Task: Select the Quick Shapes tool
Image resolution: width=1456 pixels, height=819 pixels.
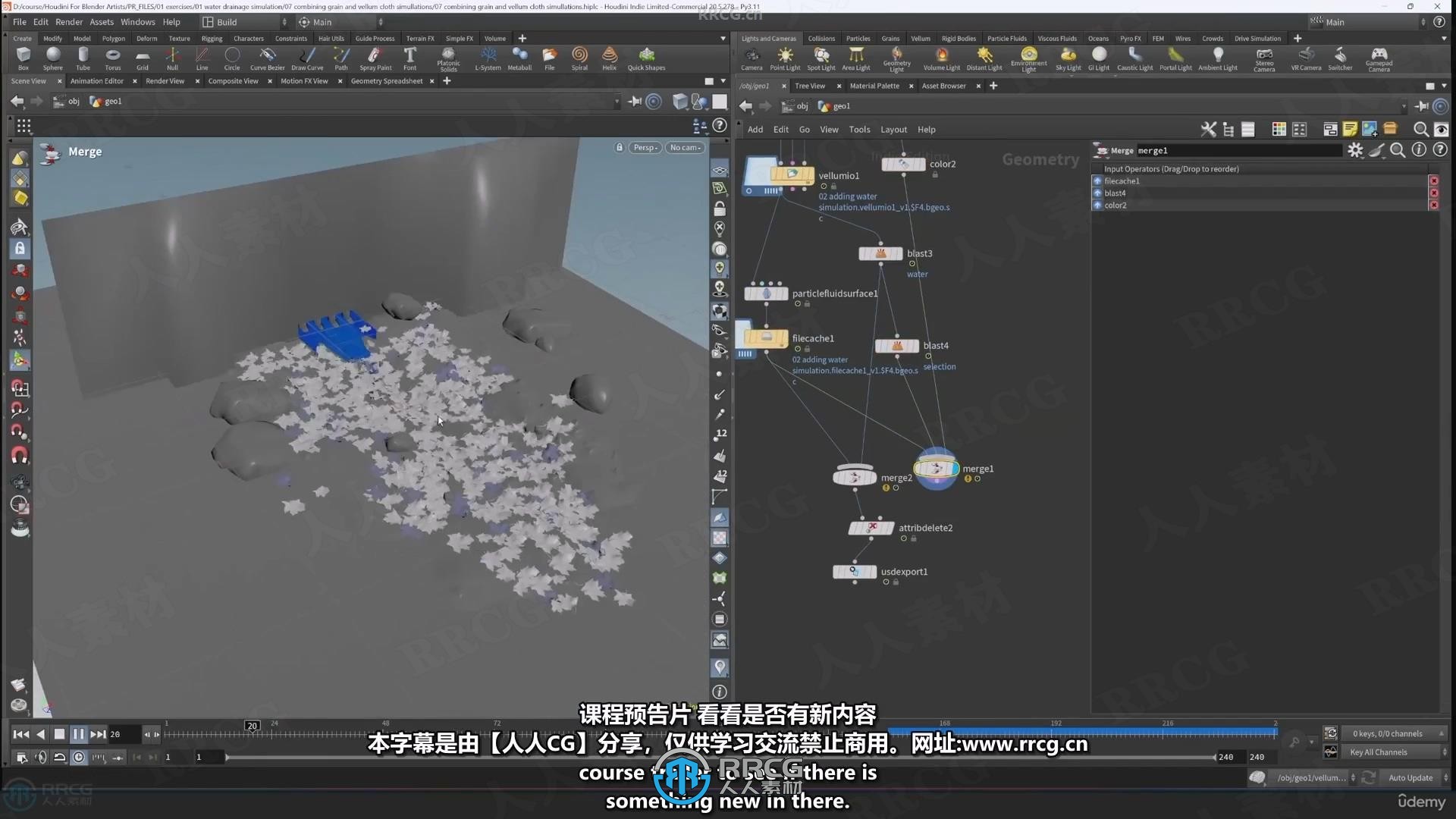Action: 646,58
